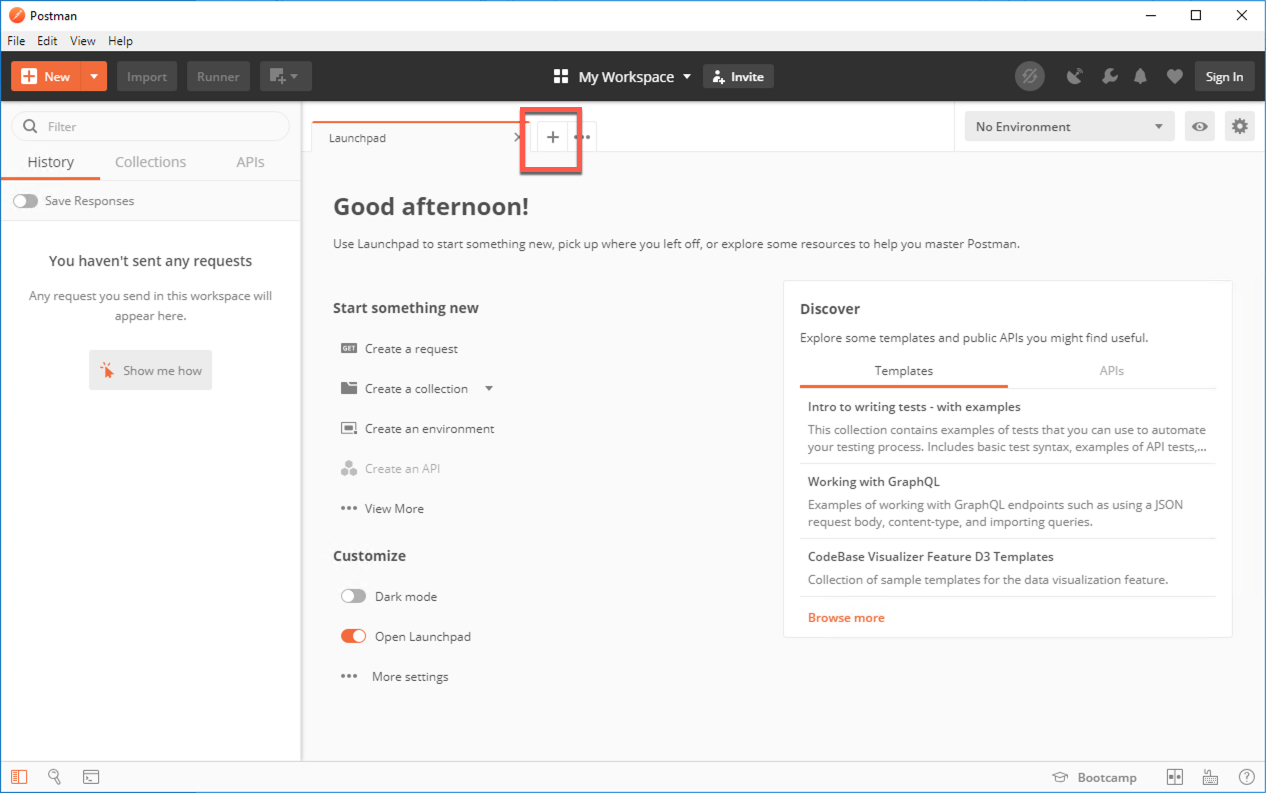Open the capture requests satellite icon
The image size is (1266, 793).
[x=1075, y=77]
